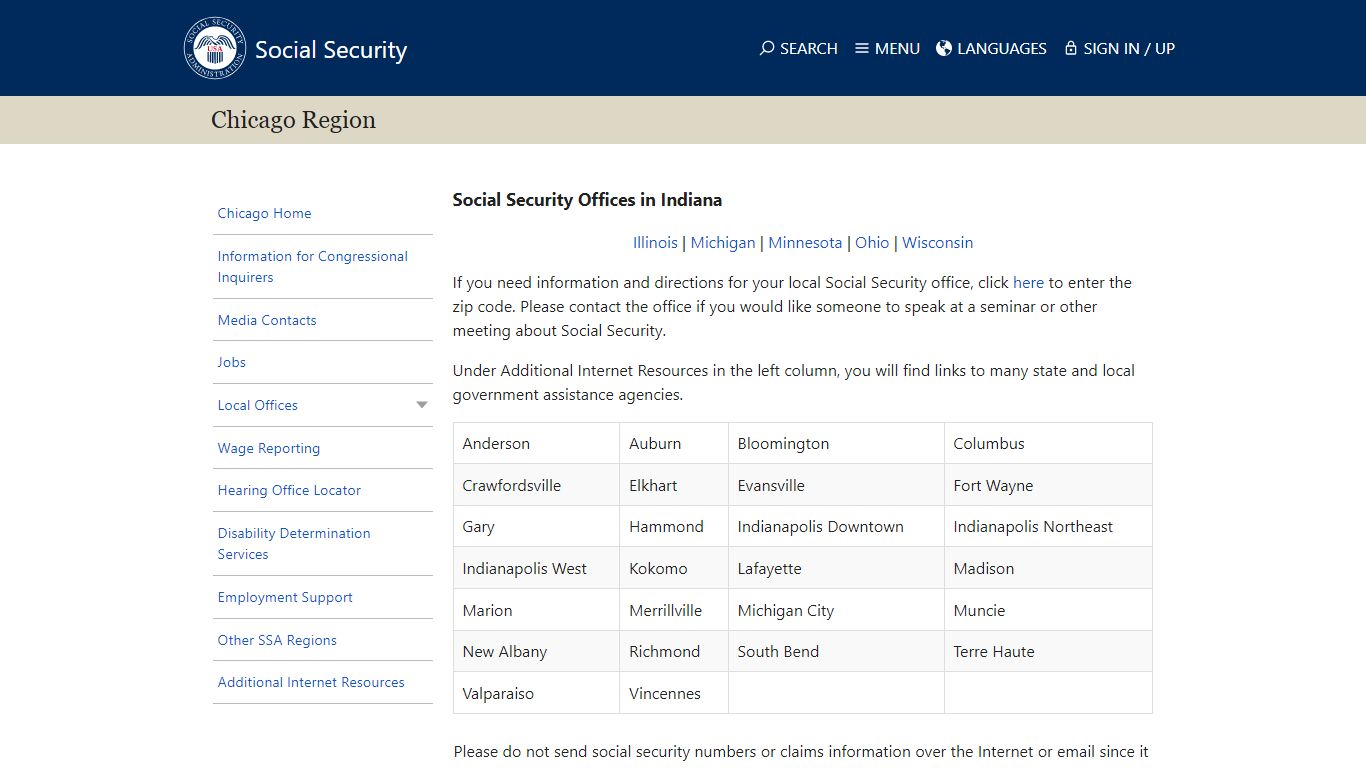Click the Chicago Region banner heading
Screen dimensions: 1366x768
pos(293,120)
